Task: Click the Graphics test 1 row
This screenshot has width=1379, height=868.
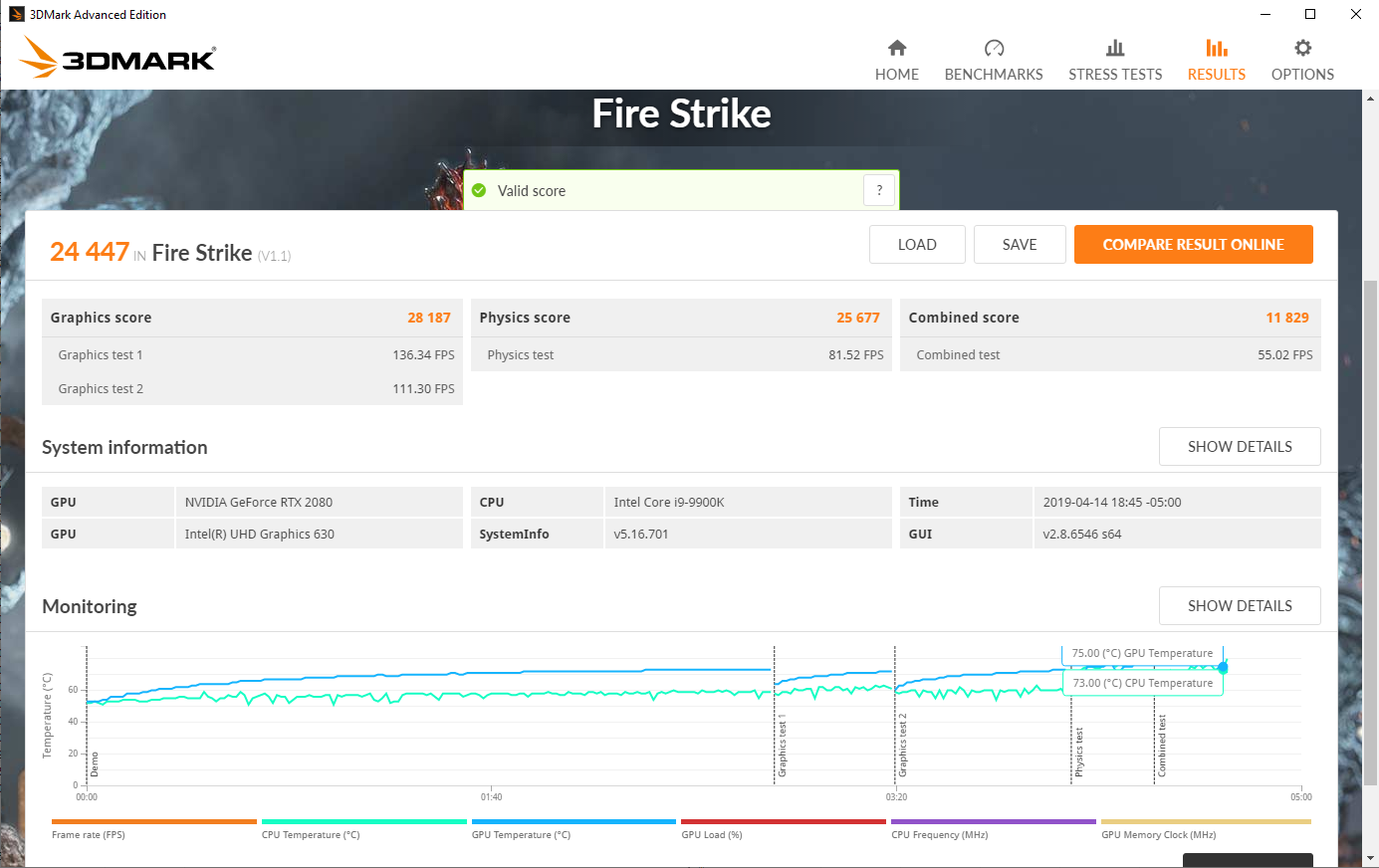Action: coord(252,354)
